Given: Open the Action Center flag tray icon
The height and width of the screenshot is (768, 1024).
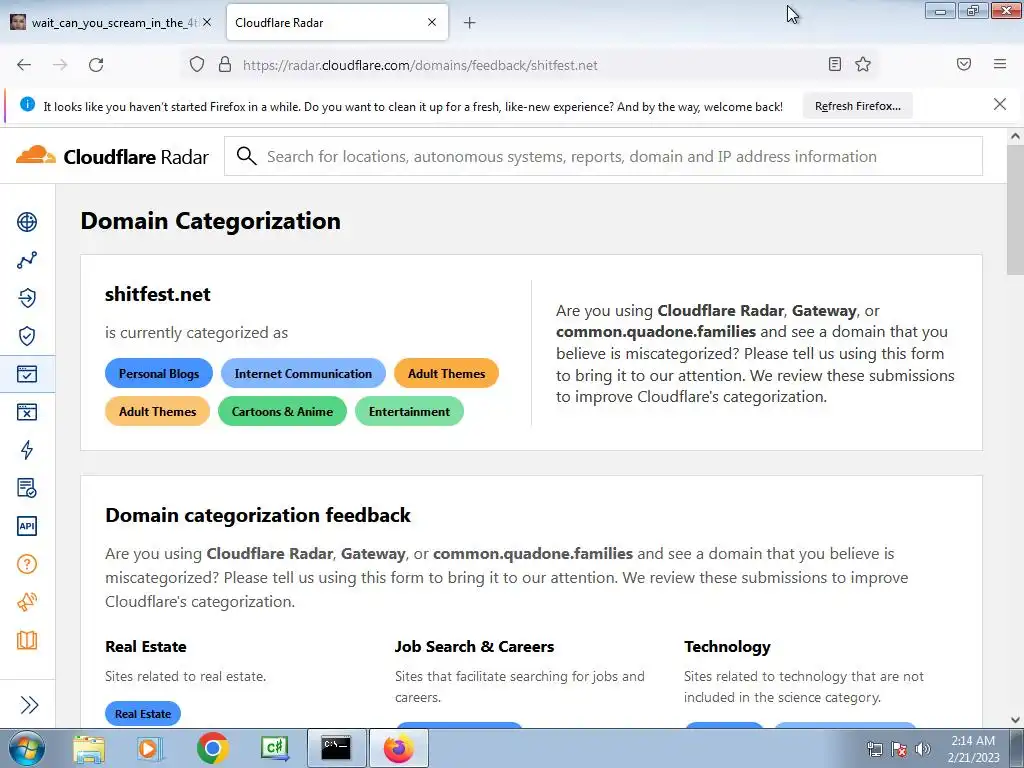Looking at the screenshot, I should (899, 748).
